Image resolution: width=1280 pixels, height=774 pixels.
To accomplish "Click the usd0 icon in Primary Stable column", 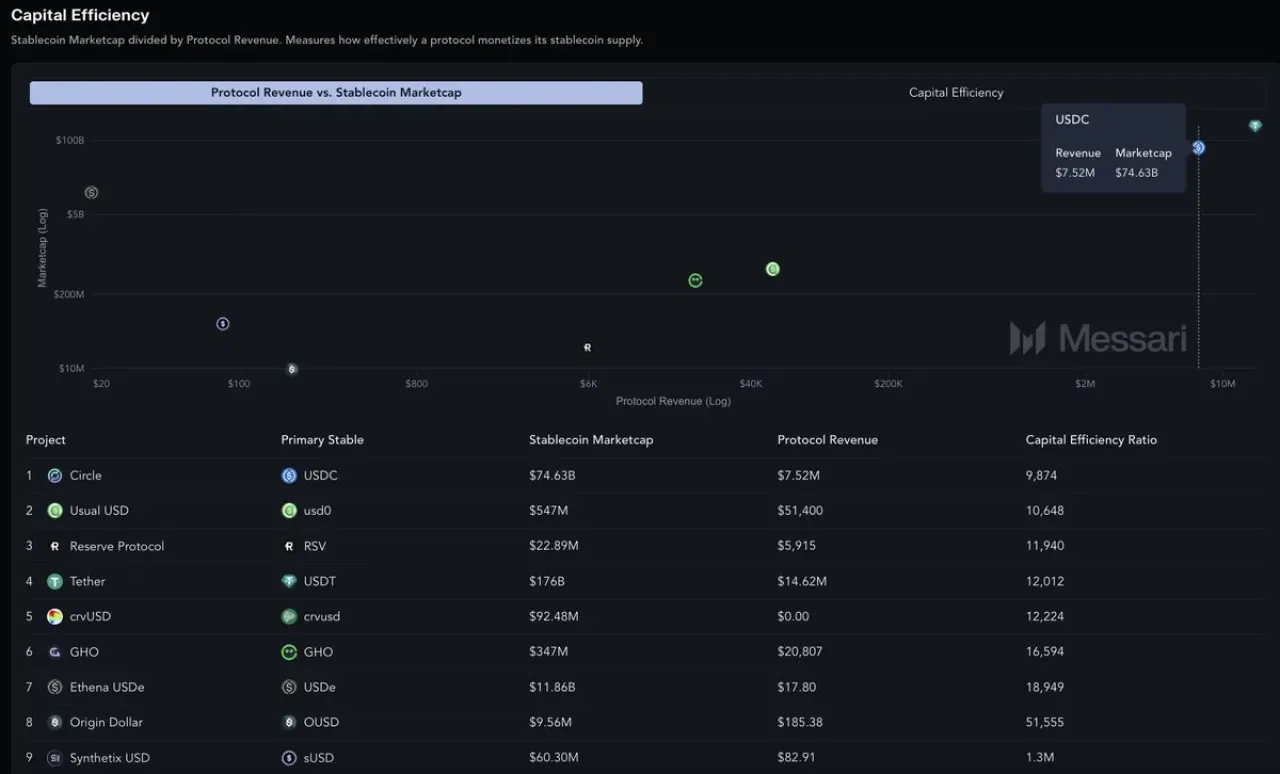I will click(x=289, y=511).
